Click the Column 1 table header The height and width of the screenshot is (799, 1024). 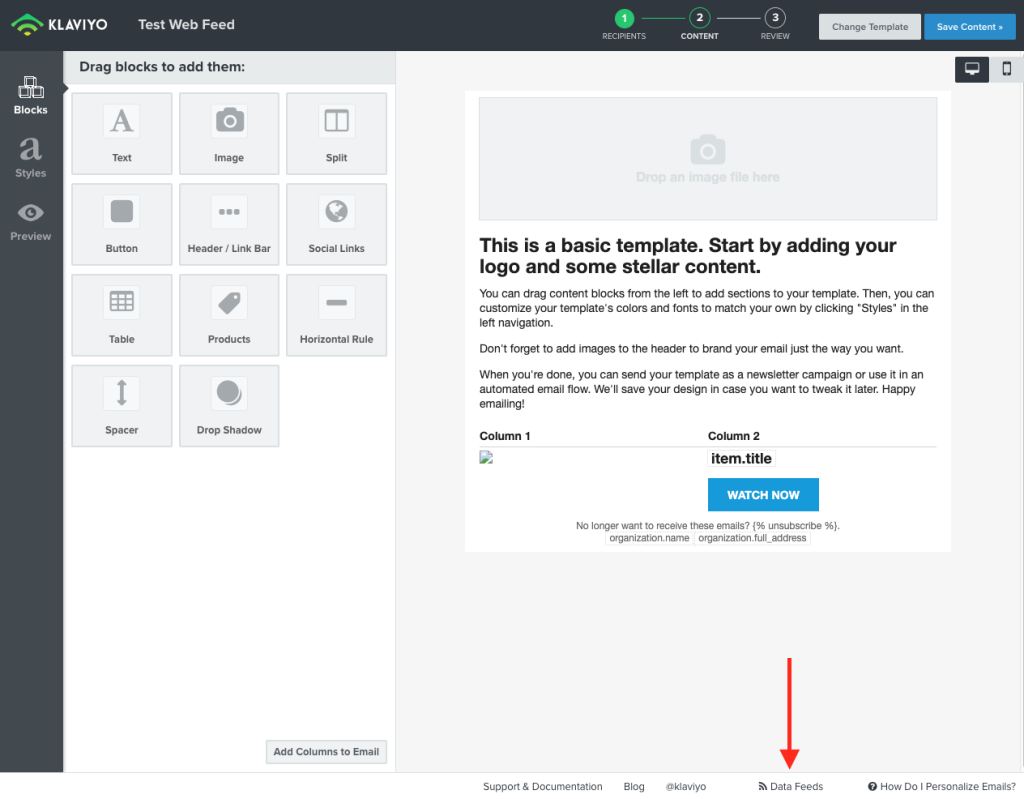[x=505, y=436]
